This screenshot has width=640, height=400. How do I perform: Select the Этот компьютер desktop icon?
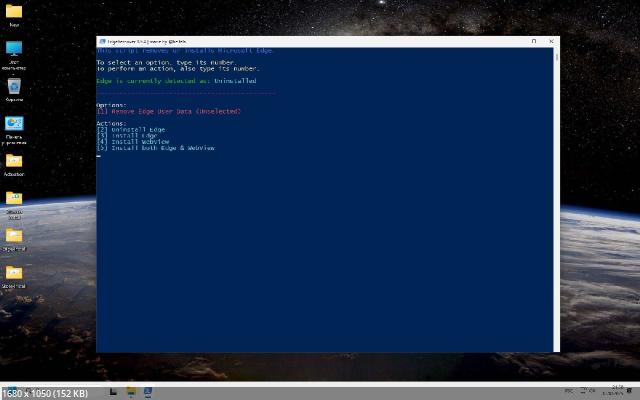14,49
